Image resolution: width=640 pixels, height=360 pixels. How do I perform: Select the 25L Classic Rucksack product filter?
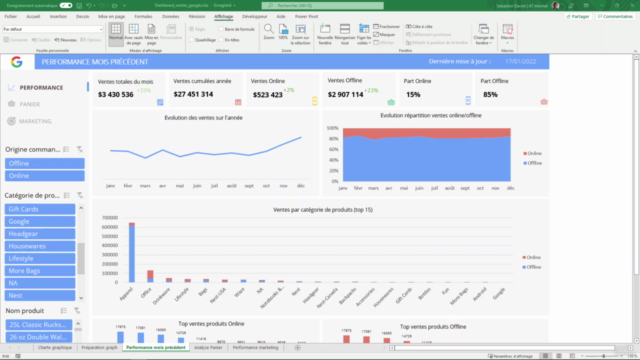pos(39,325)
